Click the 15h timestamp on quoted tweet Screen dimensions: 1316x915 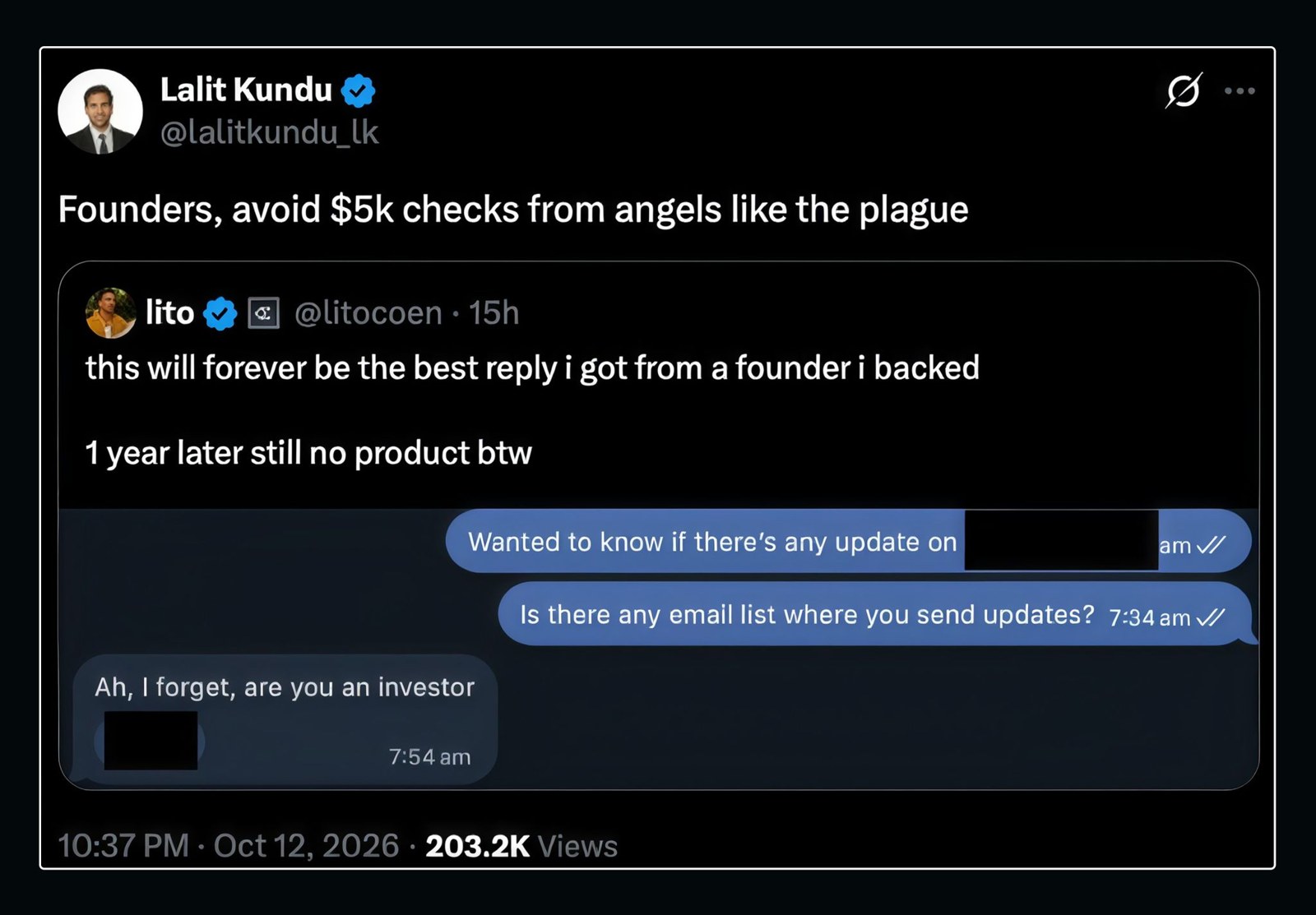point(493,313)
